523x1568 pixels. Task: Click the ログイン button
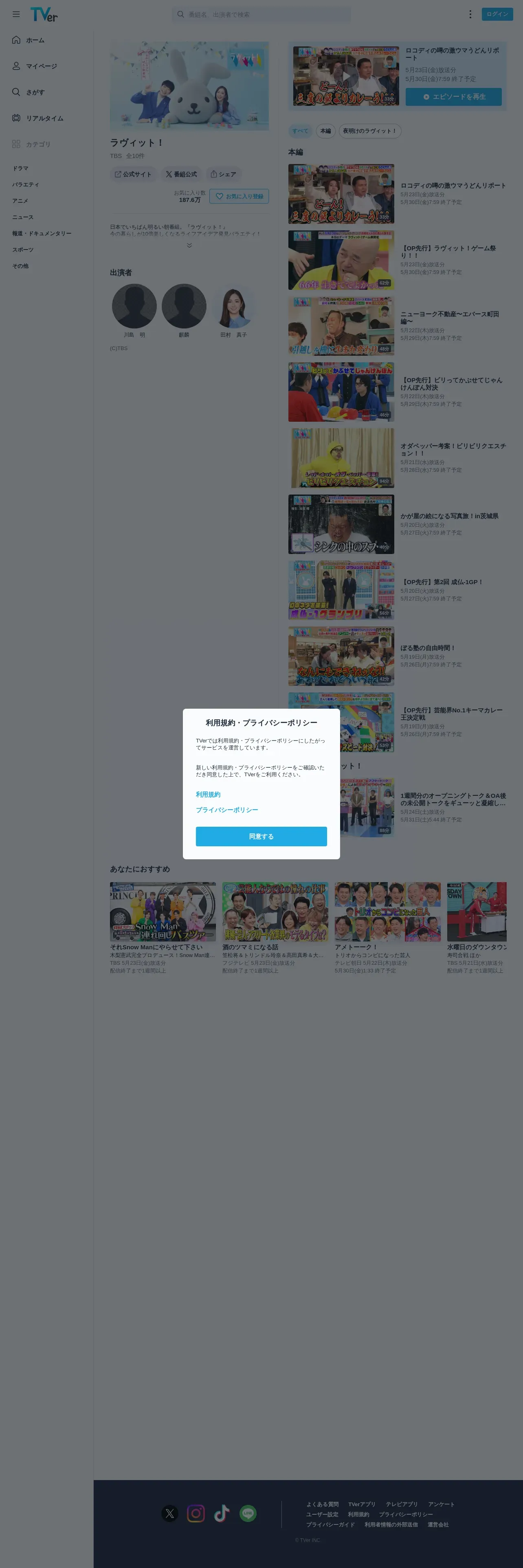point(497,14)
